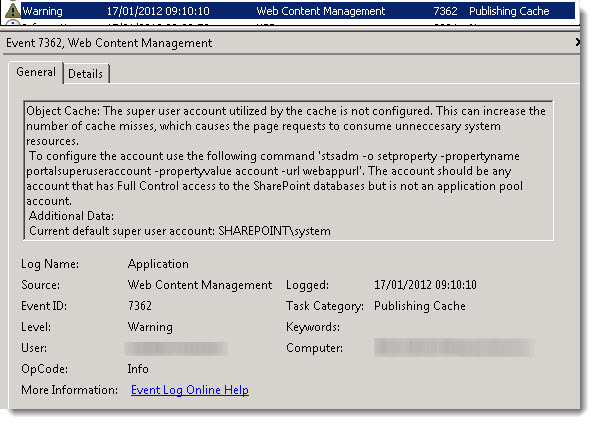Click the Source value 'Web Content Management'
595x424 pixels.
pyautogui.click(x=200, y=285)
